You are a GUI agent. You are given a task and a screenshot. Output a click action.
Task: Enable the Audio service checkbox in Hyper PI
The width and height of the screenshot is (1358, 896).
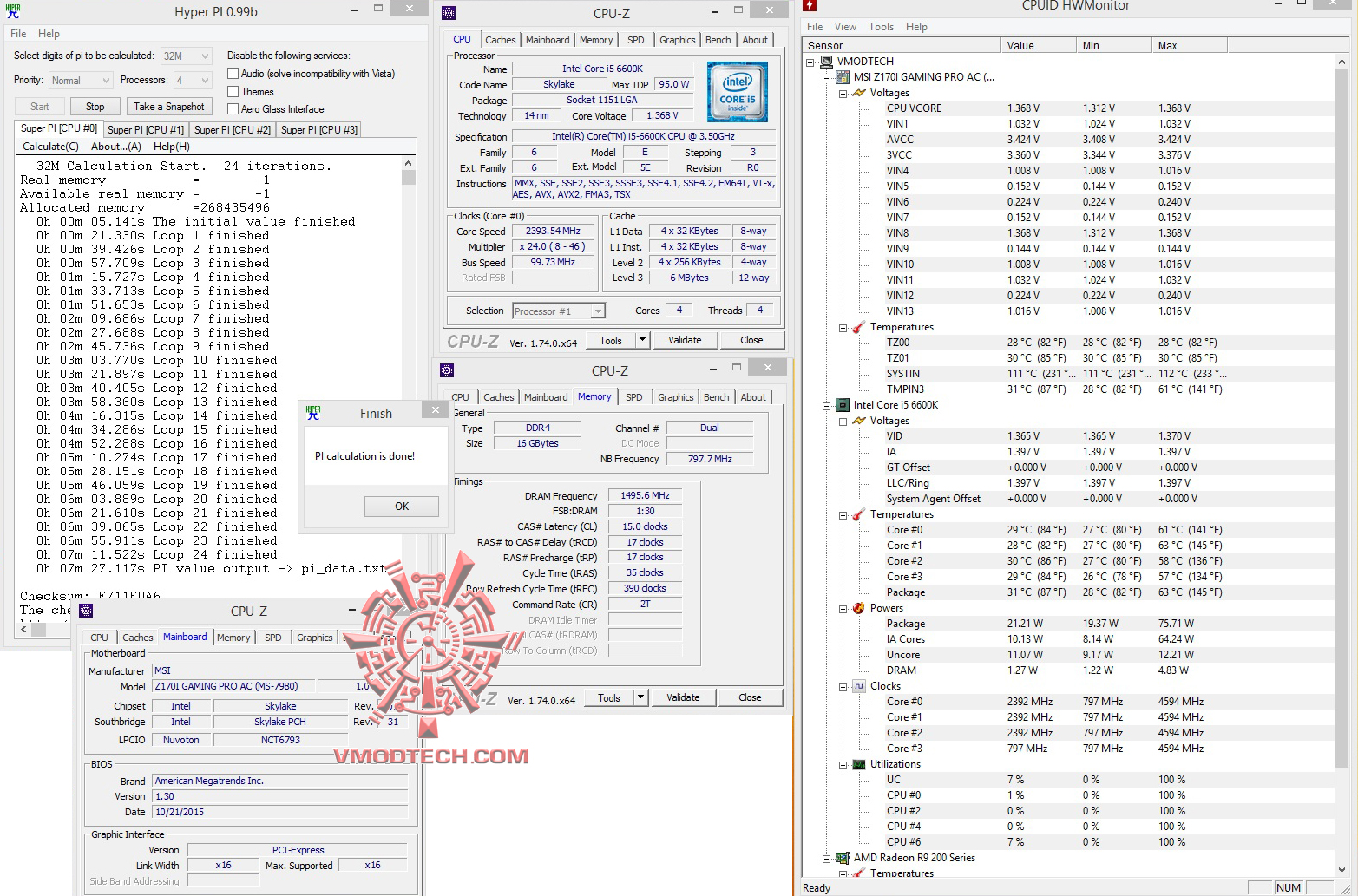(x=233, y=74)
